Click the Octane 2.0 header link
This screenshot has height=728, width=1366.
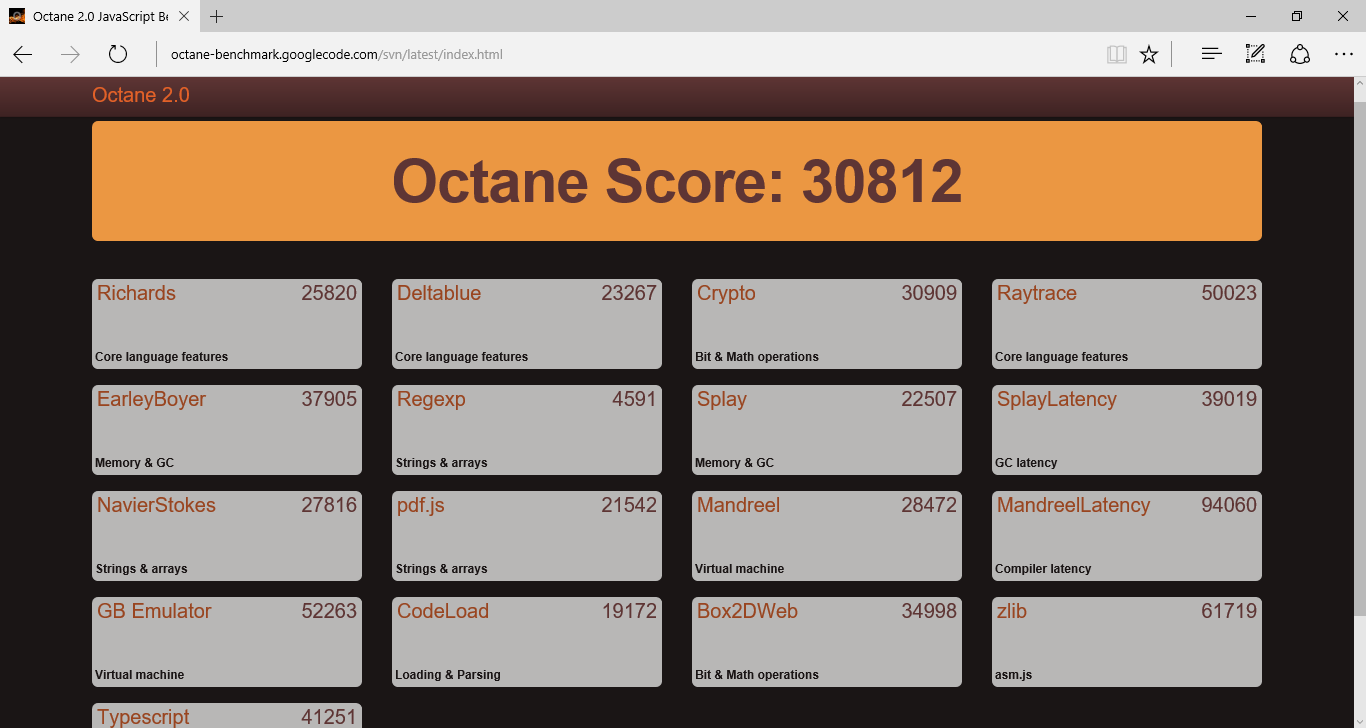(x=141, y=95)
